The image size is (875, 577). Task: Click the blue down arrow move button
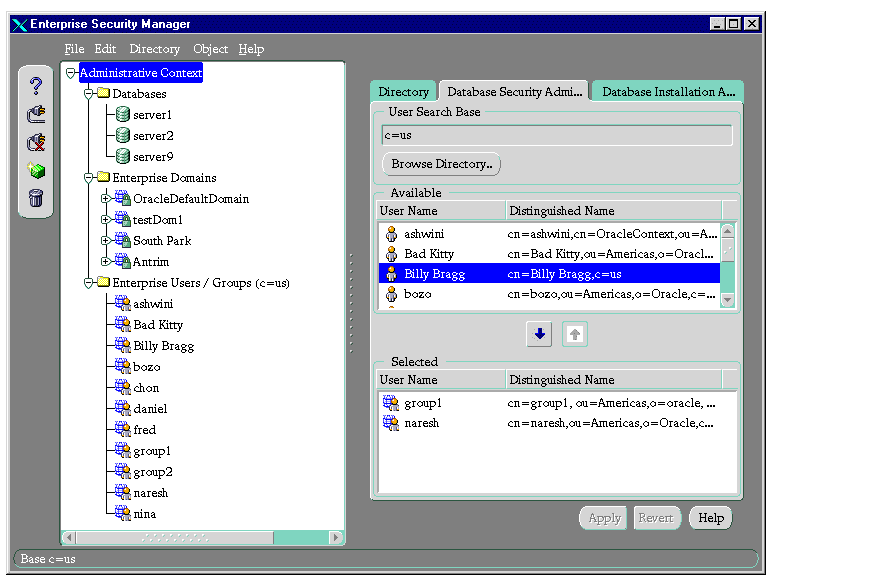click(x=539, y=335)
